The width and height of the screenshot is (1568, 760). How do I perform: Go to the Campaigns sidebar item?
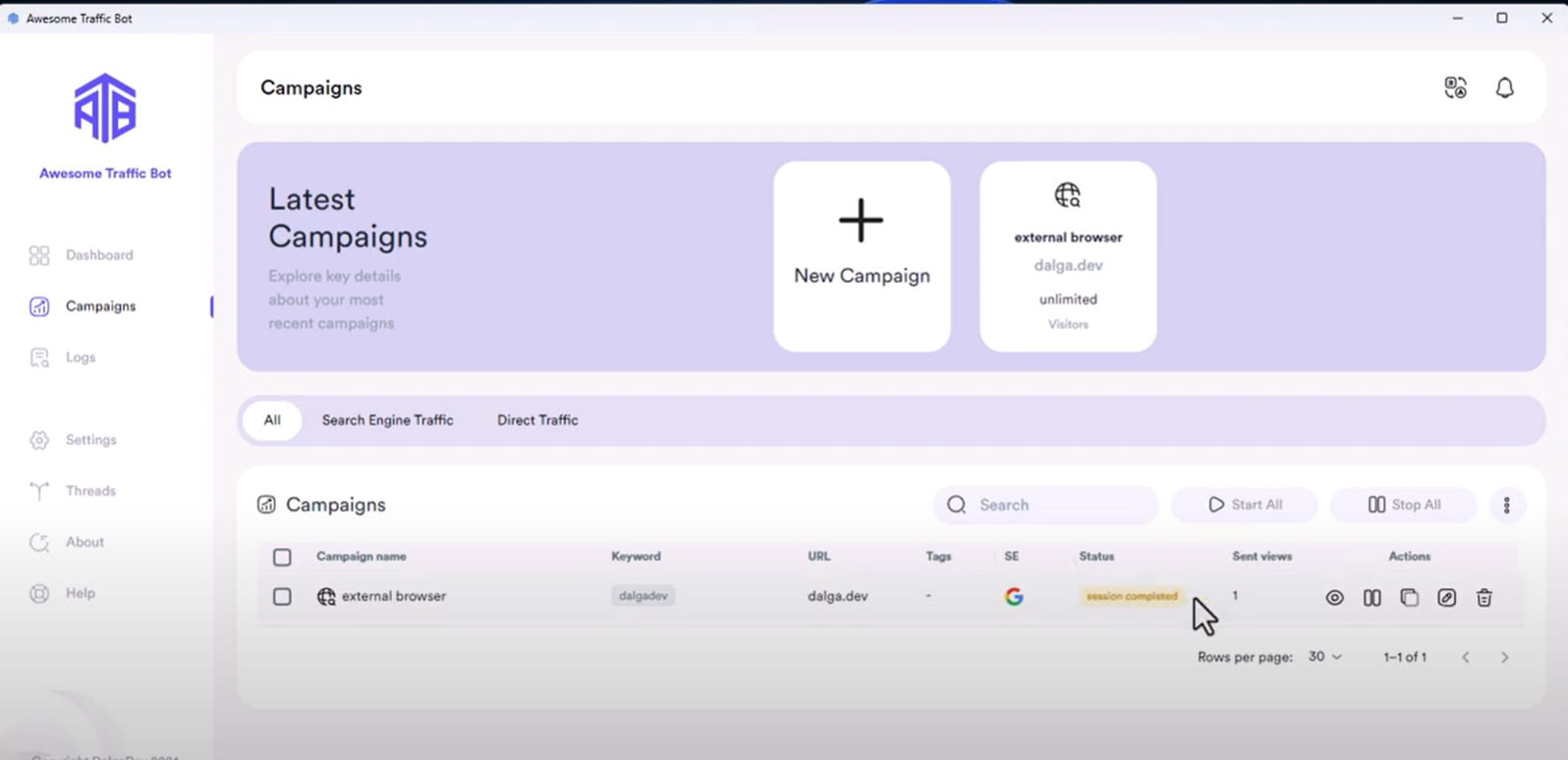tap(84, 306)
